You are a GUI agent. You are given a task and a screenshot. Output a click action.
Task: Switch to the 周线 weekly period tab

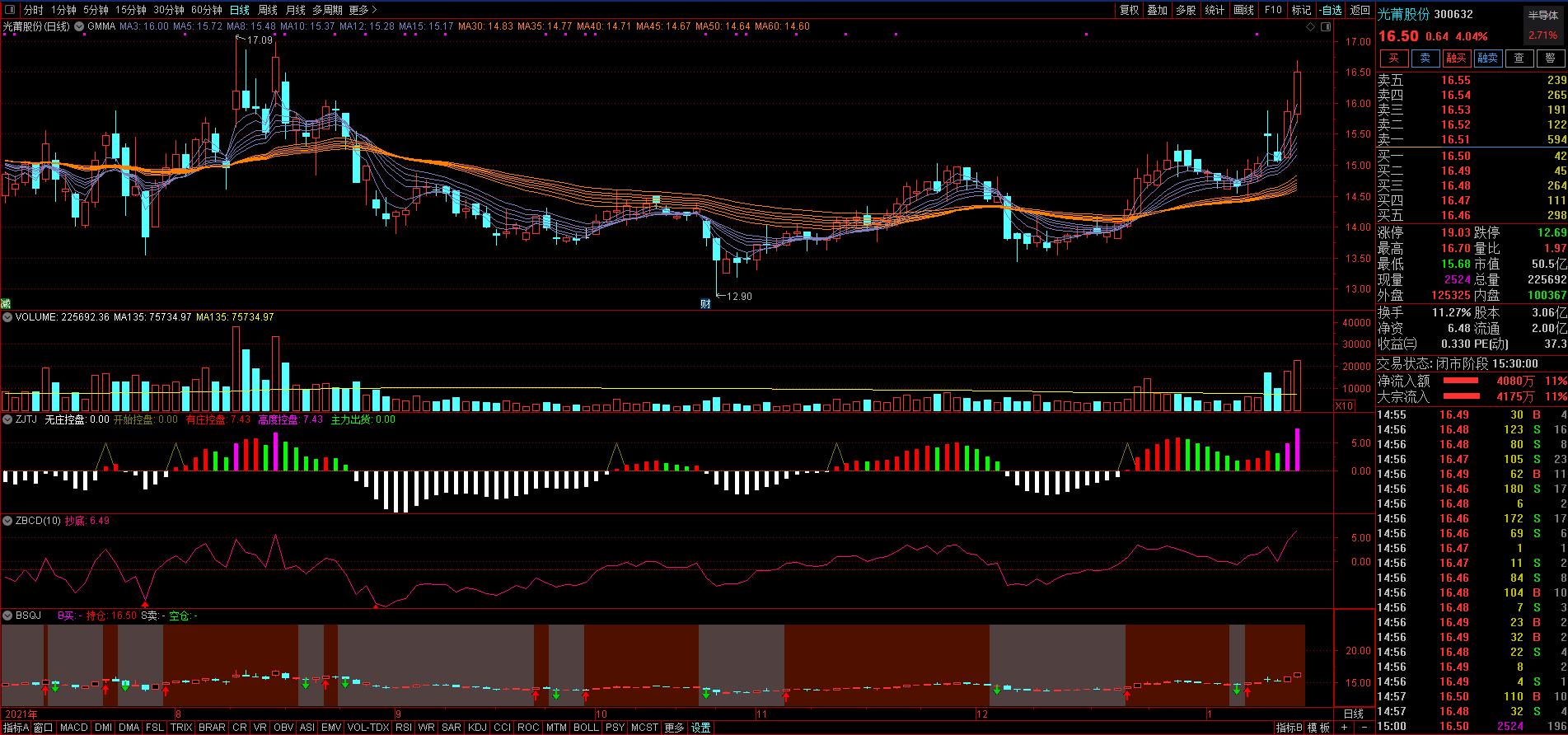point(268,10)
